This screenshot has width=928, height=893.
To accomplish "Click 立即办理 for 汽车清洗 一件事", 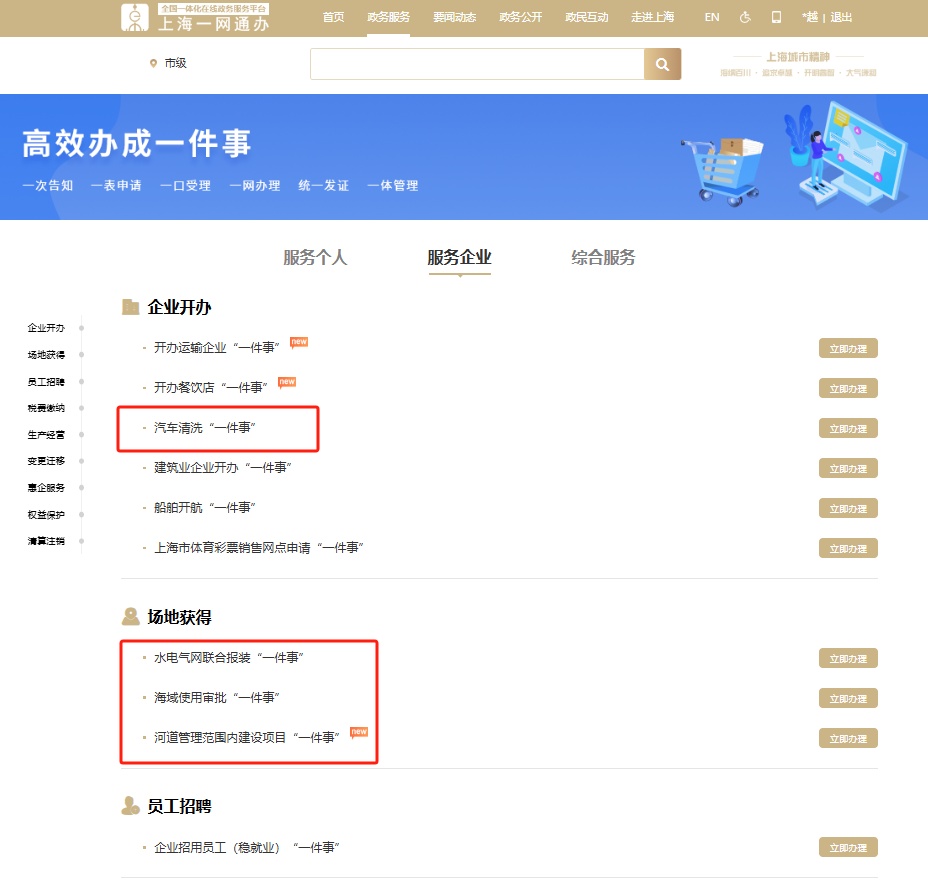I will (x=848, y=429).
